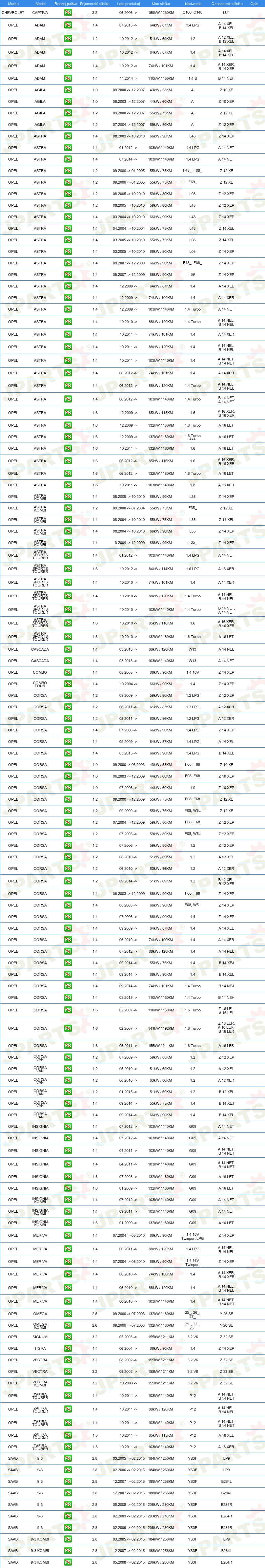Click fuel icon in Opel Tigra row
Viewport: 265px width, 1568px height.
[x=68, y=1349]
